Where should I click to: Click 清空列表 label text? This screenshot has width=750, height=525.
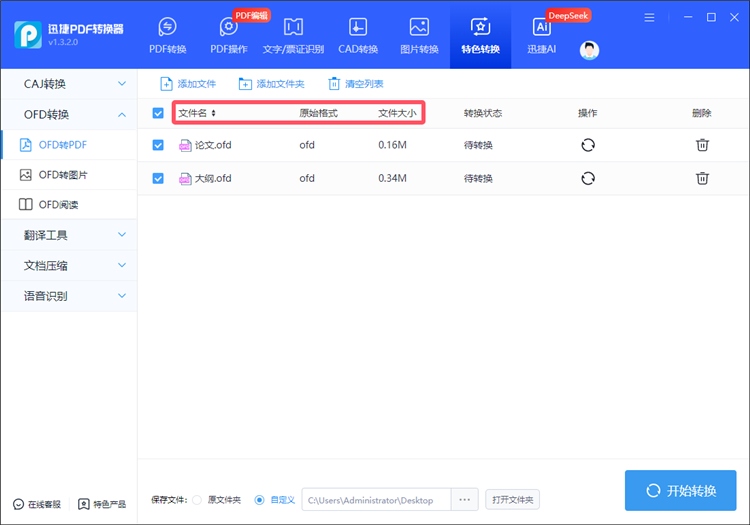tap(364, 84)
